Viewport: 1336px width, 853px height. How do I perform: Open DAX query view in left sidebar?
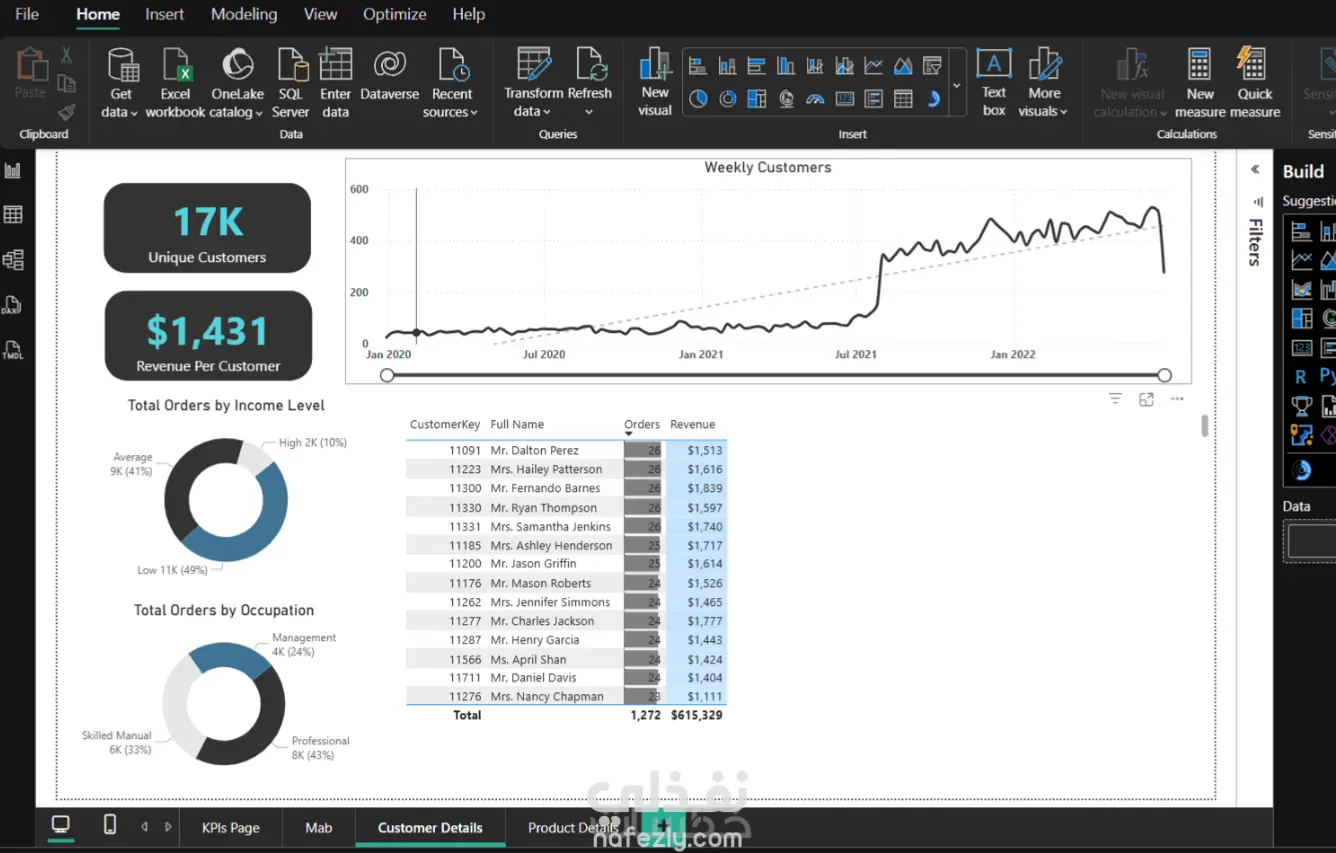[13, 305]
